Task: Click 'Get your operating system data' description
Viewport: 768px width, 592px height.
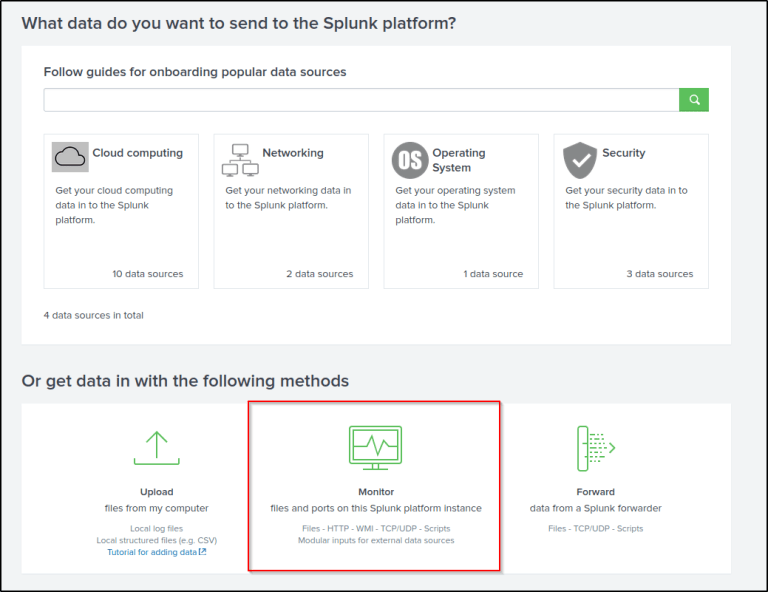Action: 456,205
